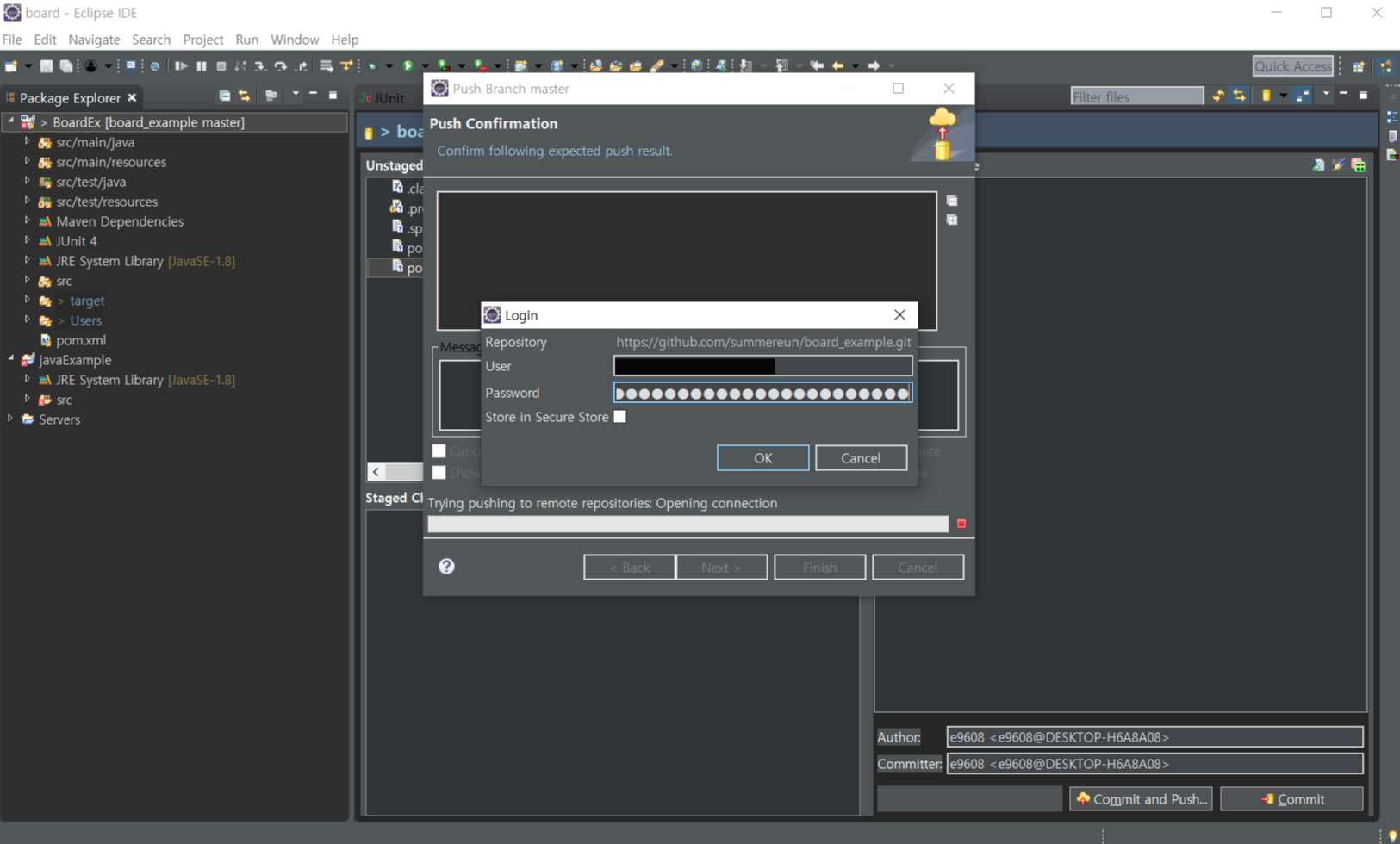Click the Debug bug icon
Viewport: 1400px width, 844px height.
pyautogui.click(x=371, y=65)
